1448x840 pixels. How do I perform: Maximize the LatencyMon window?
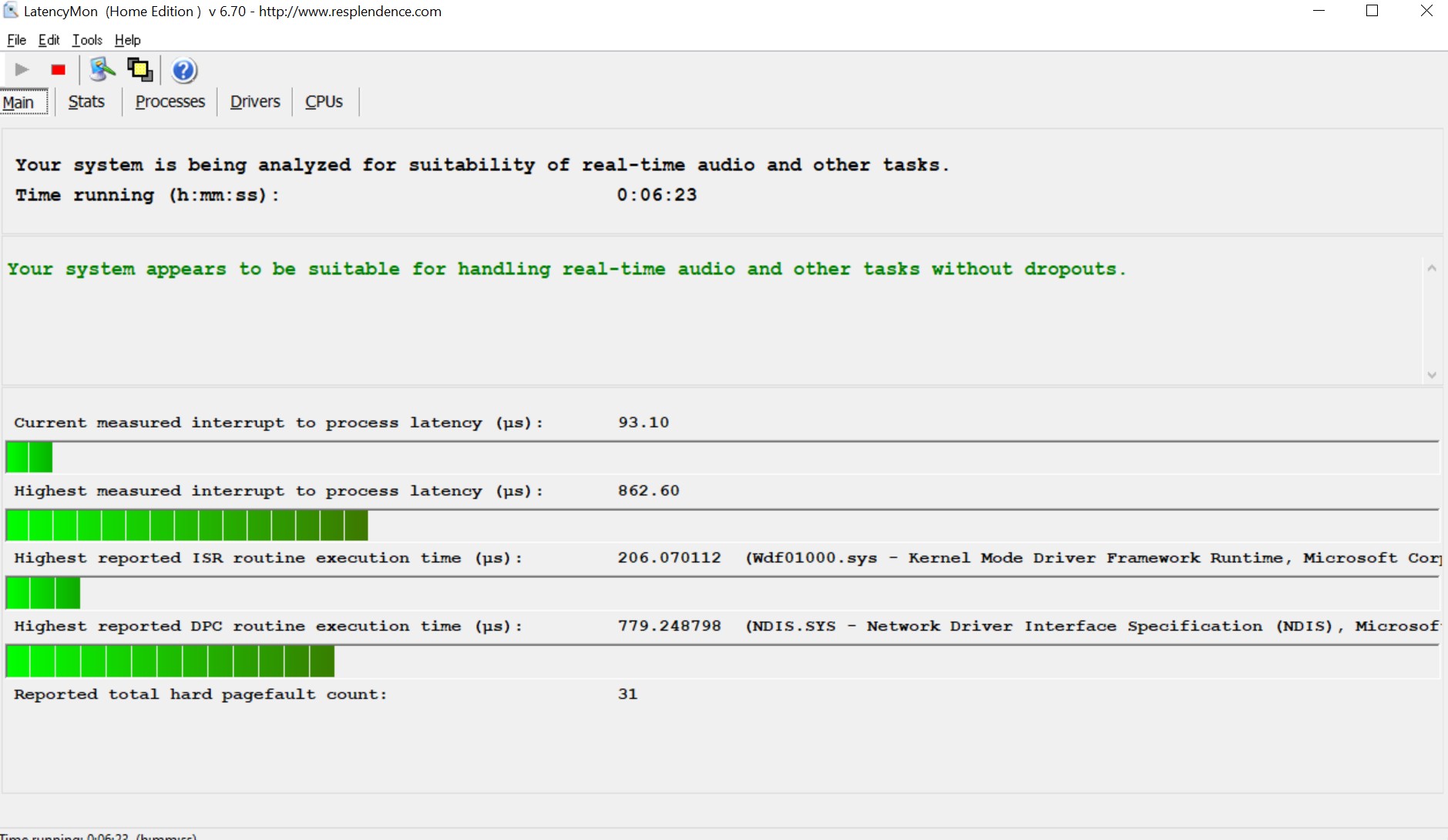click(1372, 11)
